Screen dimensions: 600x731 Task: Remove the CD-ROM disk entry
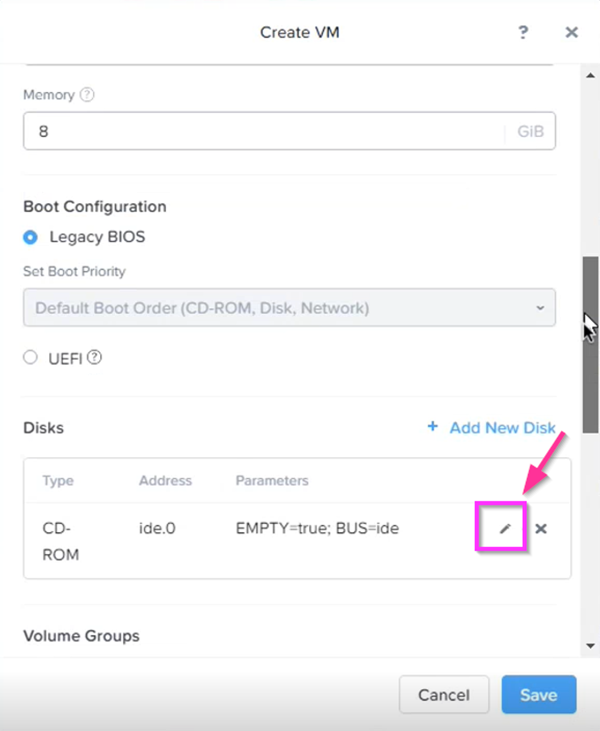pyautogui.click(x=541, y=529)
